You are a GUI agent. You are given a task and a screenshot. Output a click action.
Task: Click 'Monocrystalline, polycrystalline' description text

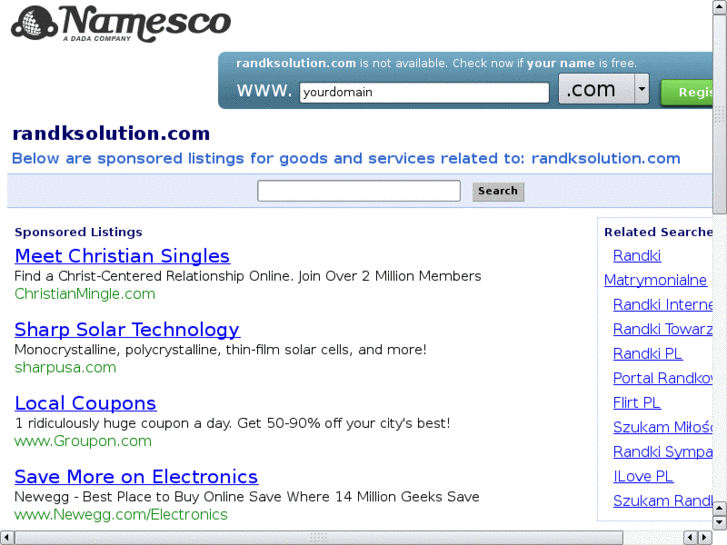coord(220,350)
